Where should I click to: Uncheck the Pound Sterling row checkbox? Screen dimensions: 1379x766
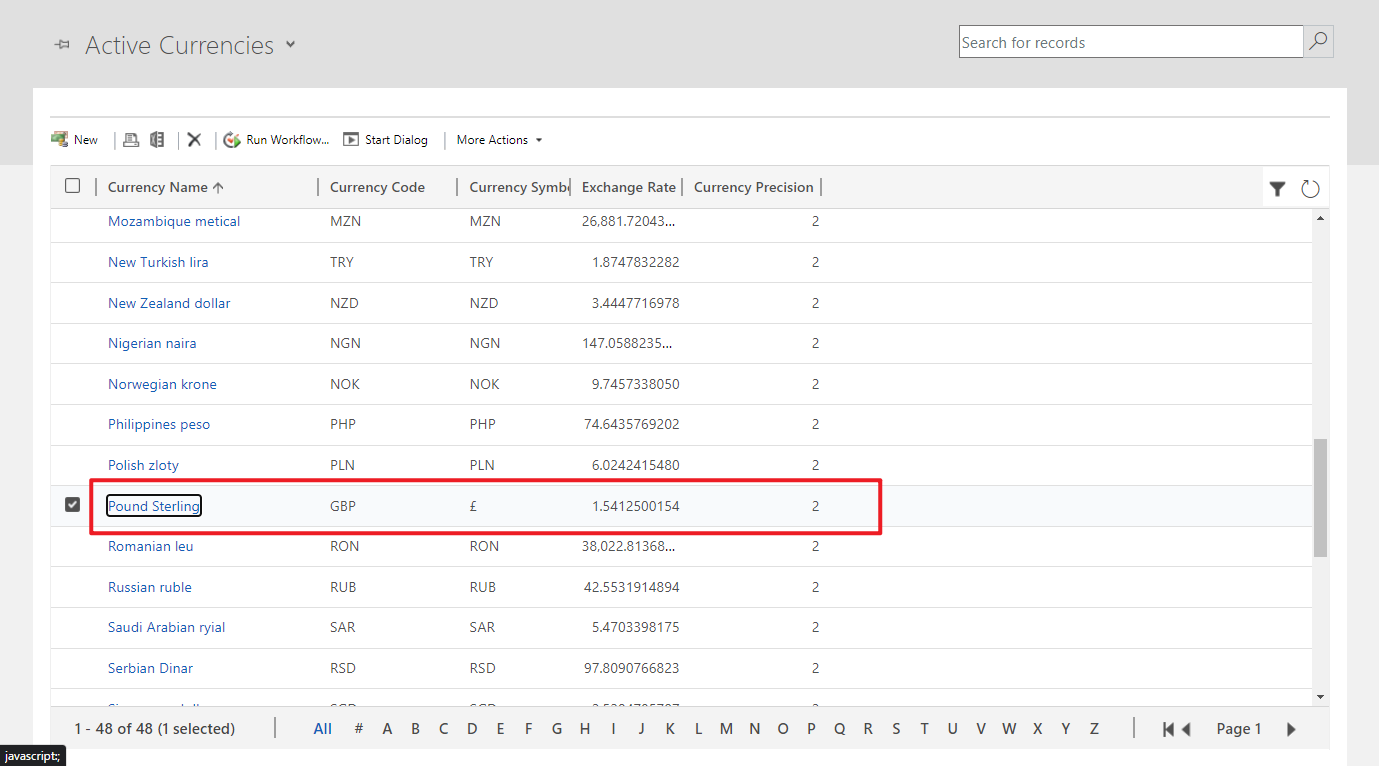click(72, 505)
